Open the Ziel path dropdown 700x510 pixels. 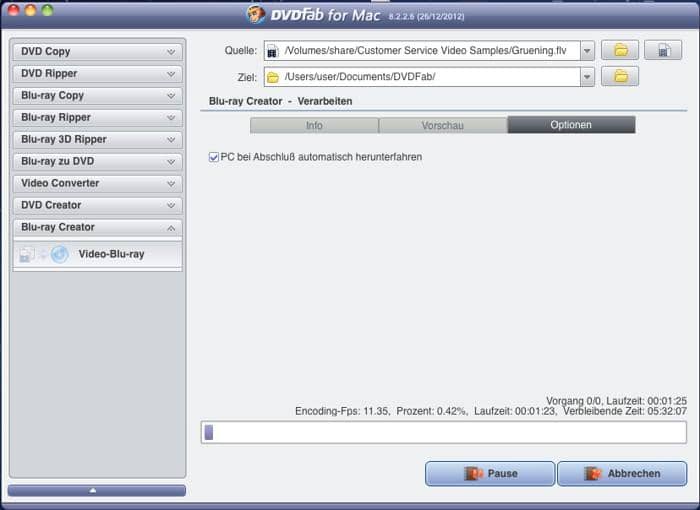point(587,77)
